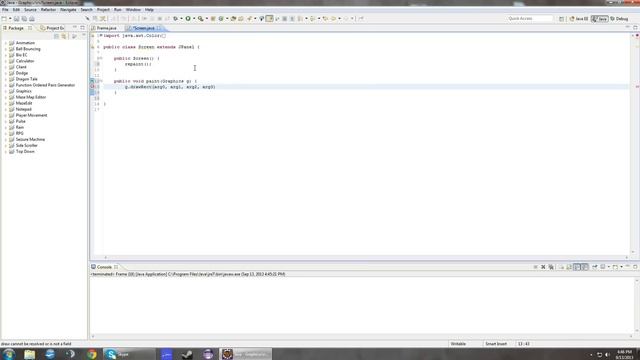Open the dropdown arrow beside Run button

pos(193,19)
